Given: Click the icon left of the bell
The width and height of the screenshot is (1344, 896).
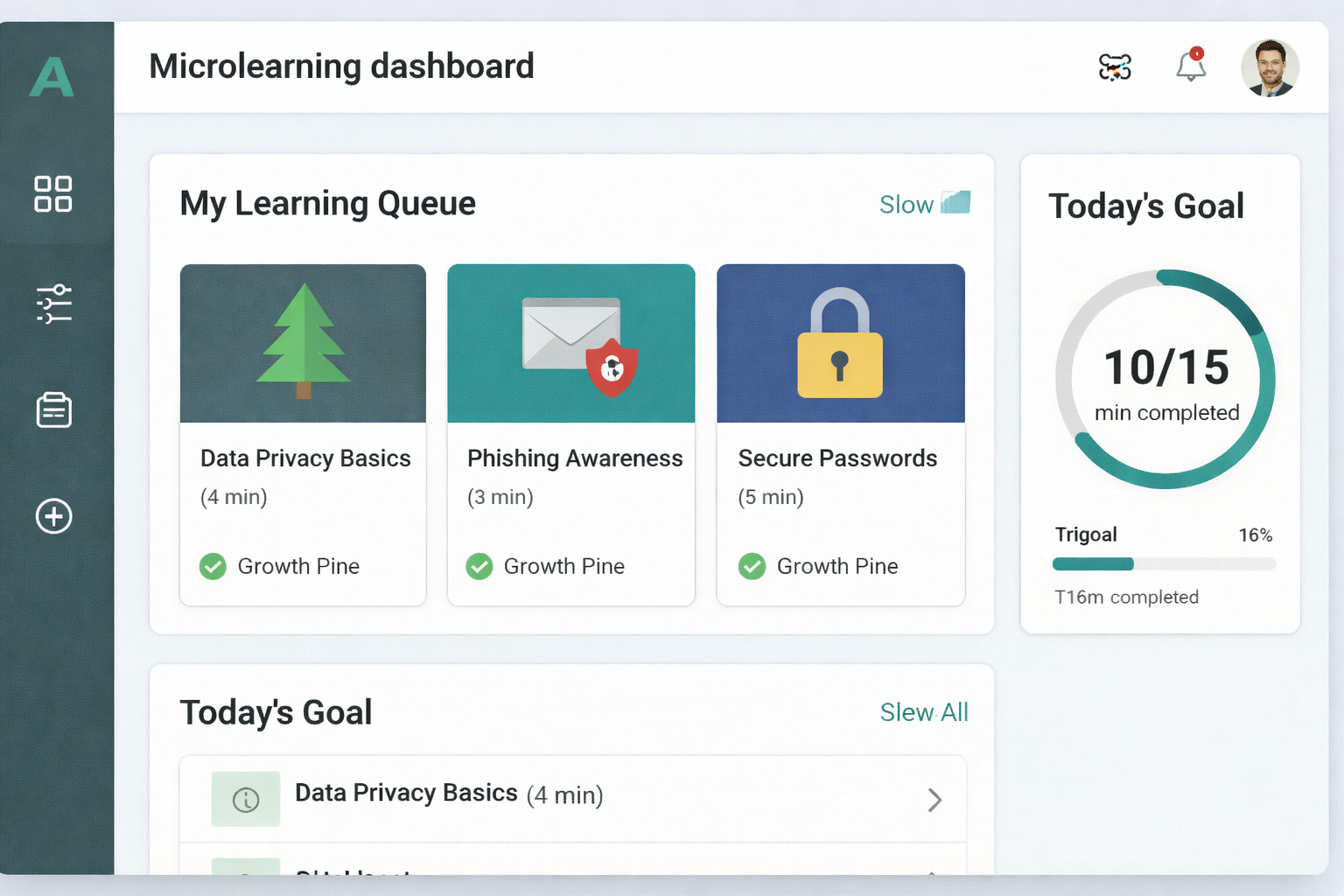Looking at the screenshot, I should point(1115,67).
